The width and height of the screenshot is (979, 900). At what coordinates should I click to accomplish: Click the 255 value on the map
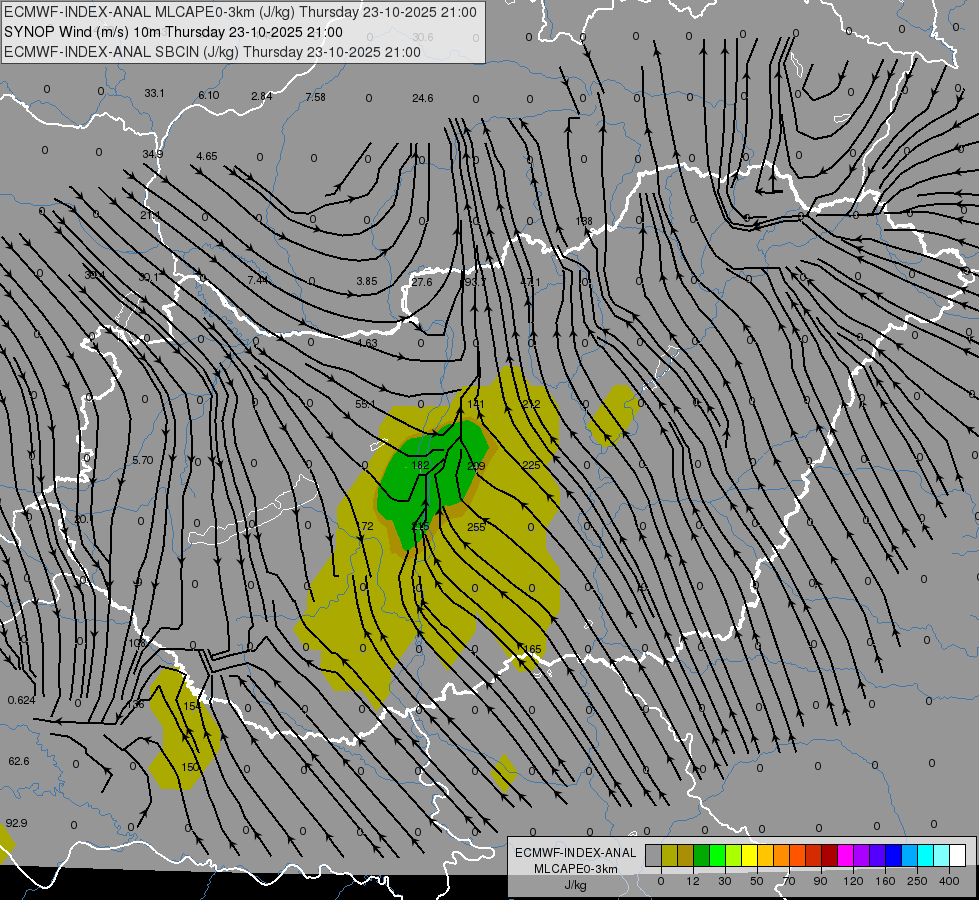click(x=476, y=527)
